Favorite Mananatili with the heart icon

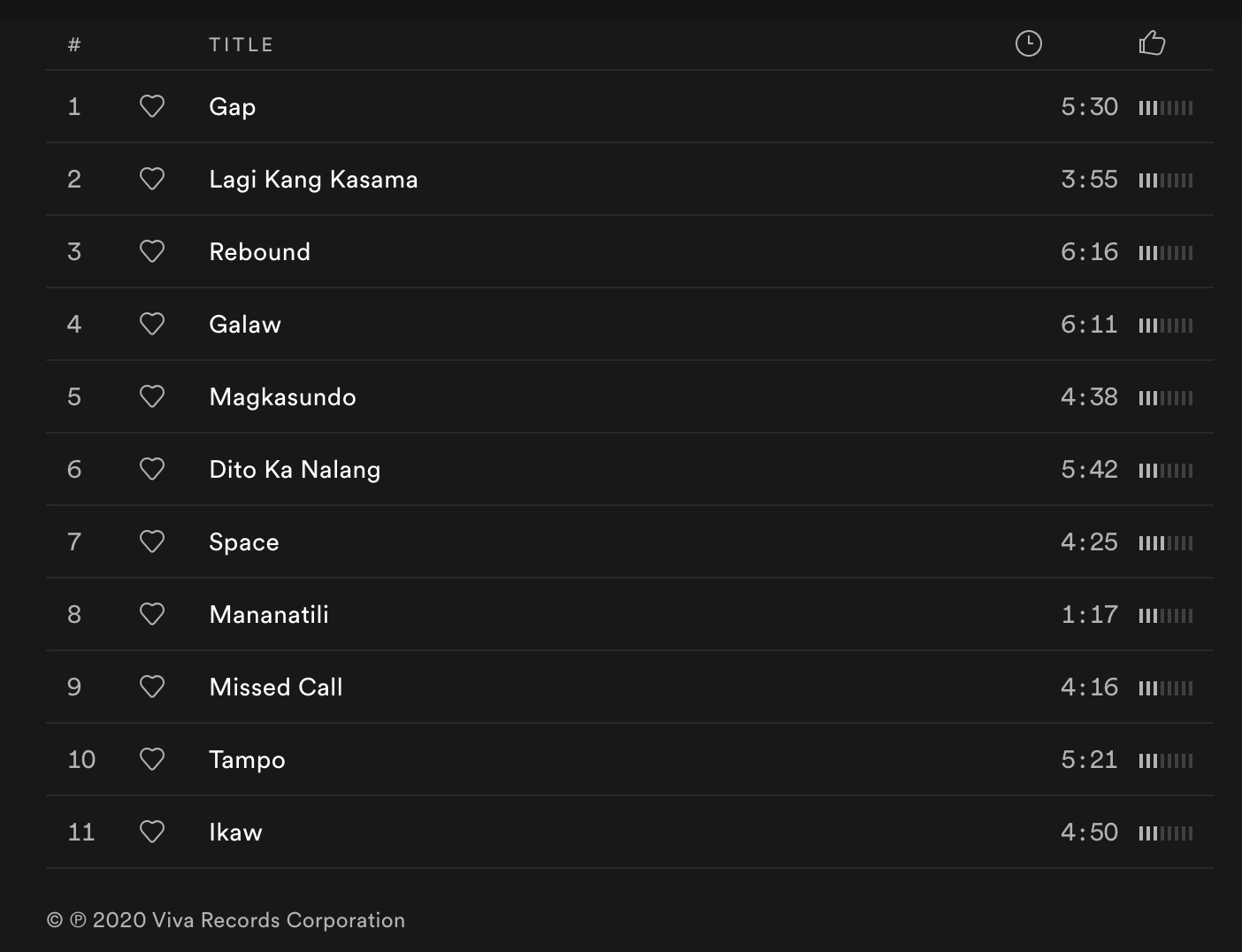pos(152,614)
